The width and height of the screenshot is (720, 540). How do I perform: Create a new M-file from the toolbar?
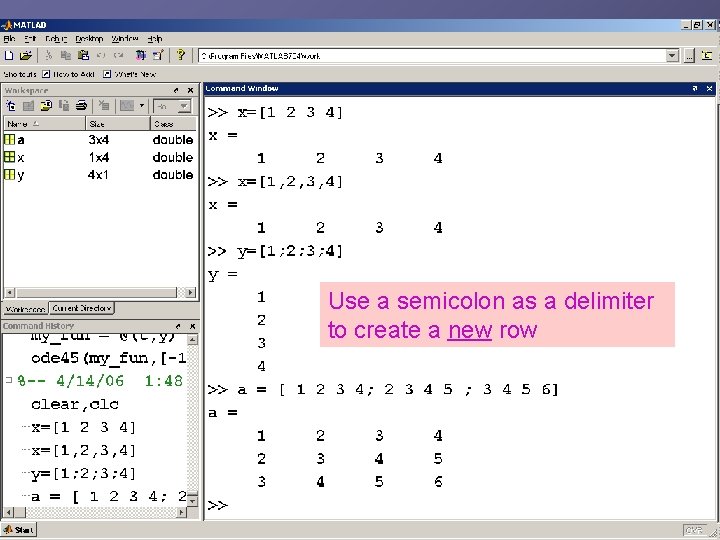[x=9, y=56]
